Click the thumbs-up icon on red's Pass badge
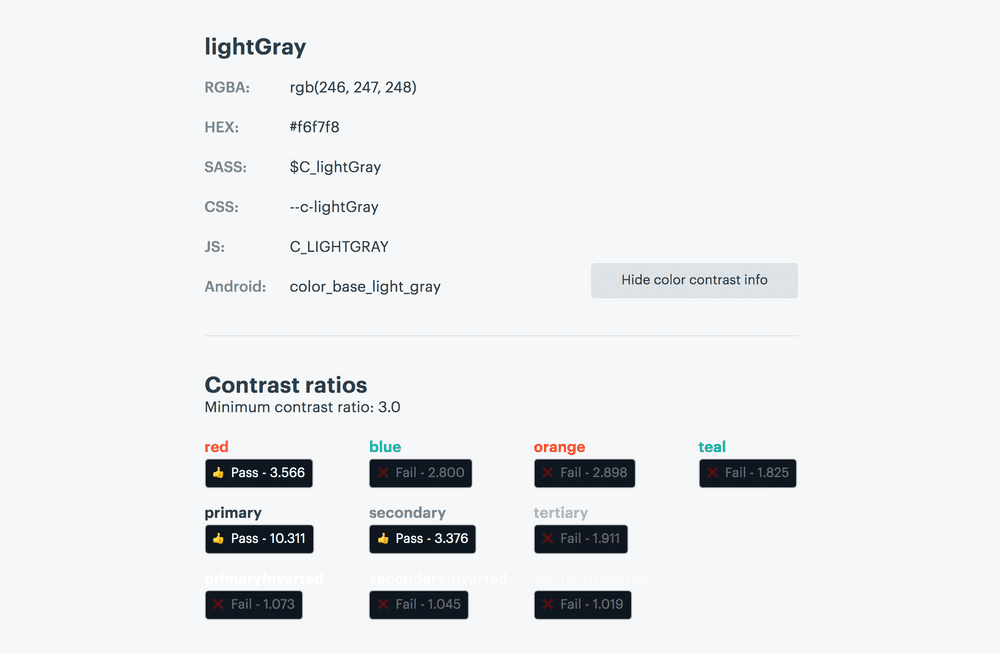Screen dimensions: 1000x653 (x=219, y=472)
